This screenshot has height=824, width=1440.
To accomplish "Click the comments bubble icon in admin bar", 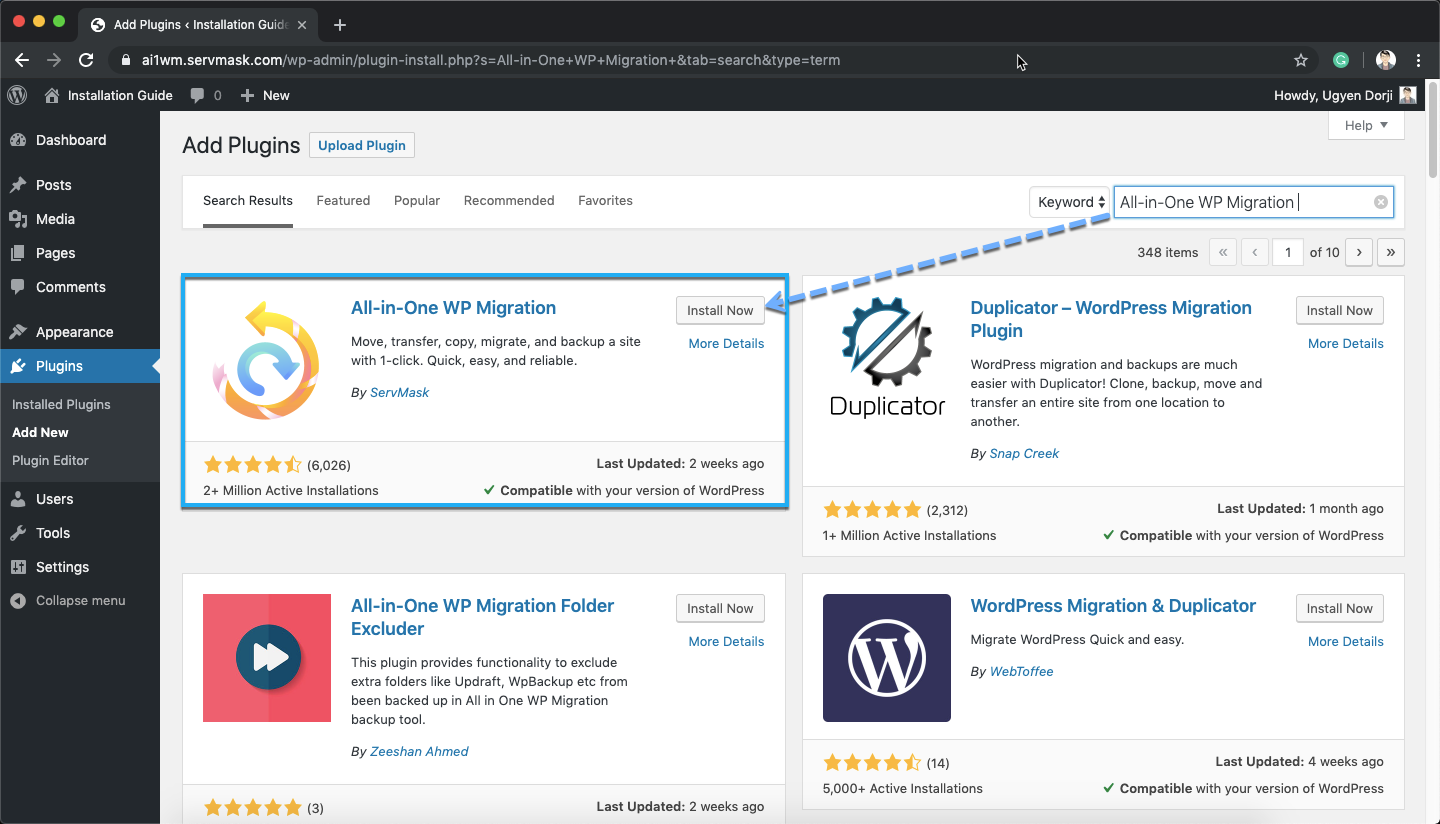I will click(198, 95).
